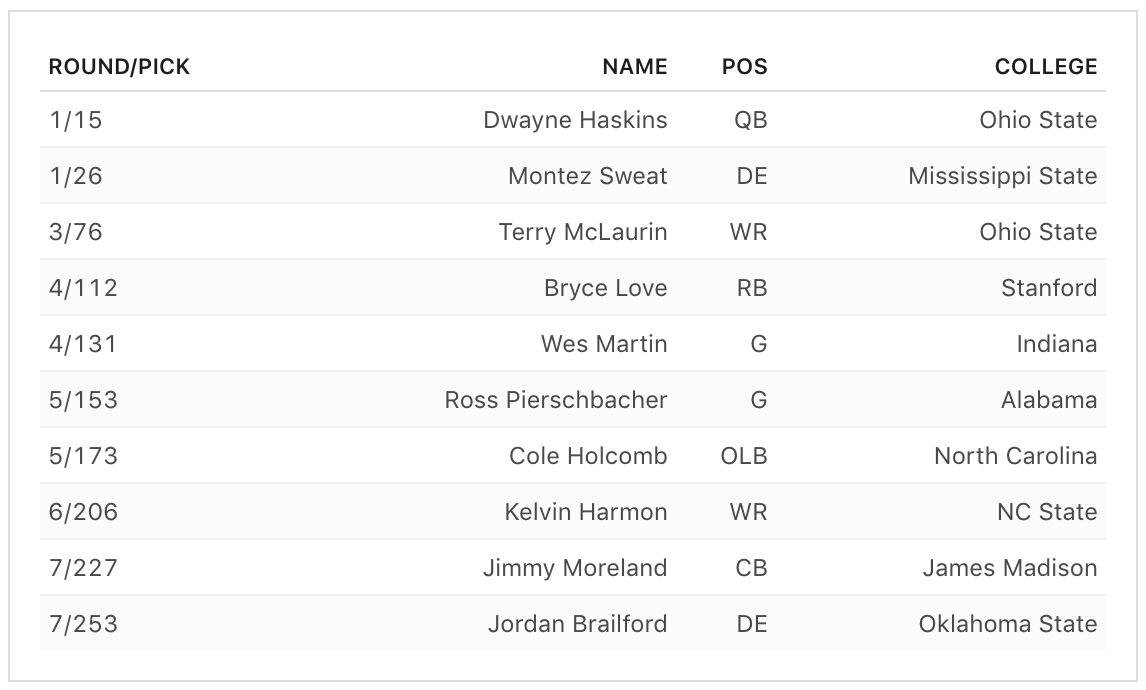This screenshot has height=690, width=1146.
Task: Click the COLLEGE column header
Action: pos(1045,67)
